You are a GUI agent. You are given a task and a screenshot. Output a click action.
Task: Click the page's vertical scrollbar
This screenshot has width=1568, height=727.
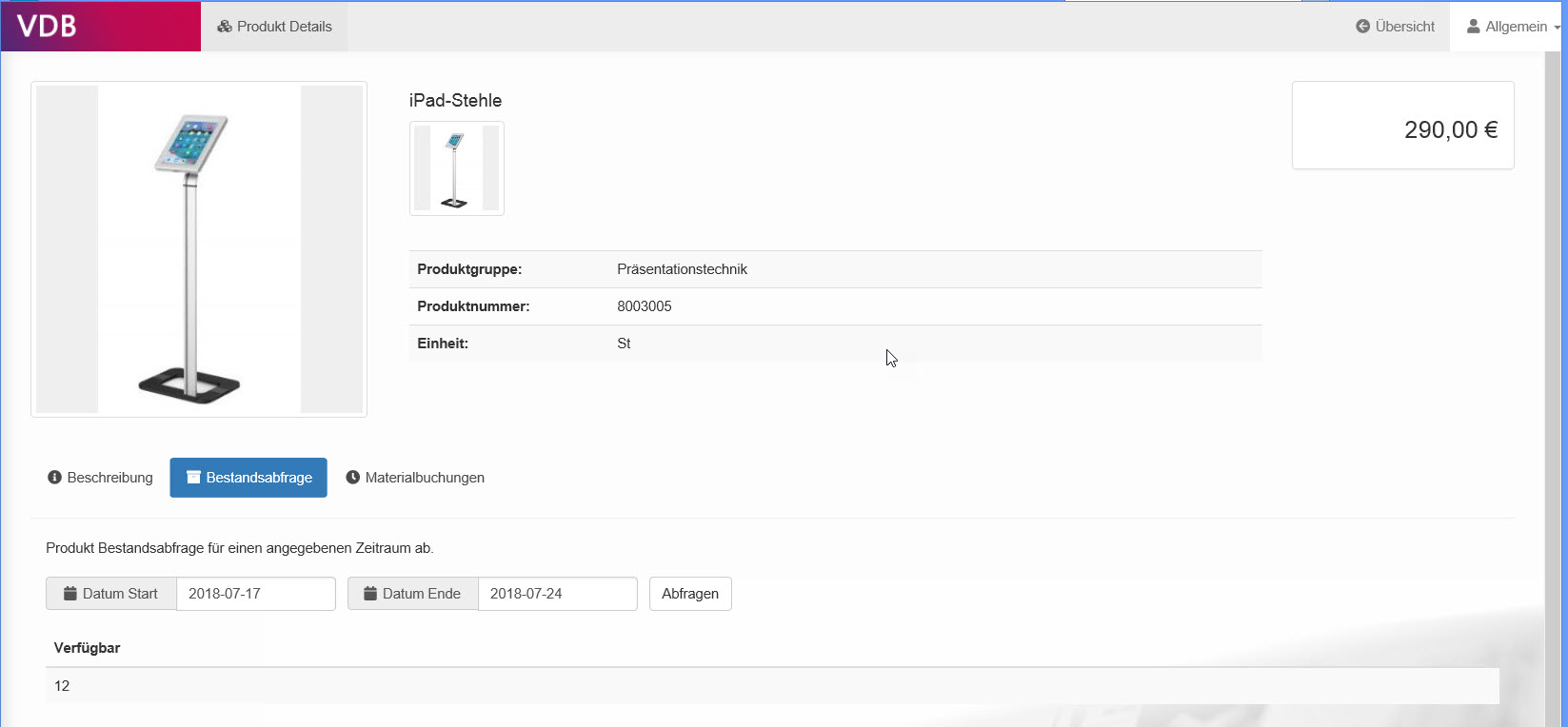(1554, 389)
